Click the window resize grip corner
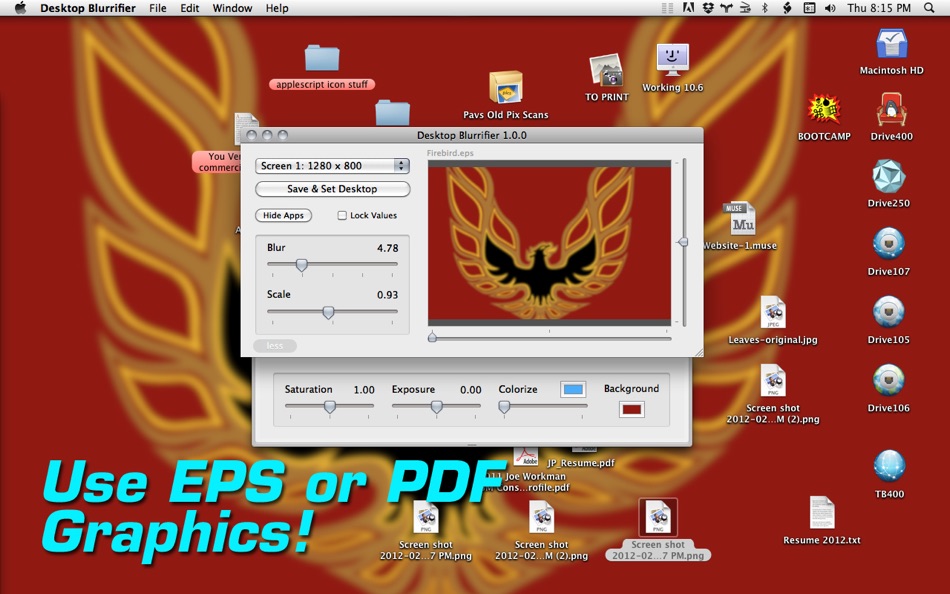 [x=699, y=352]
